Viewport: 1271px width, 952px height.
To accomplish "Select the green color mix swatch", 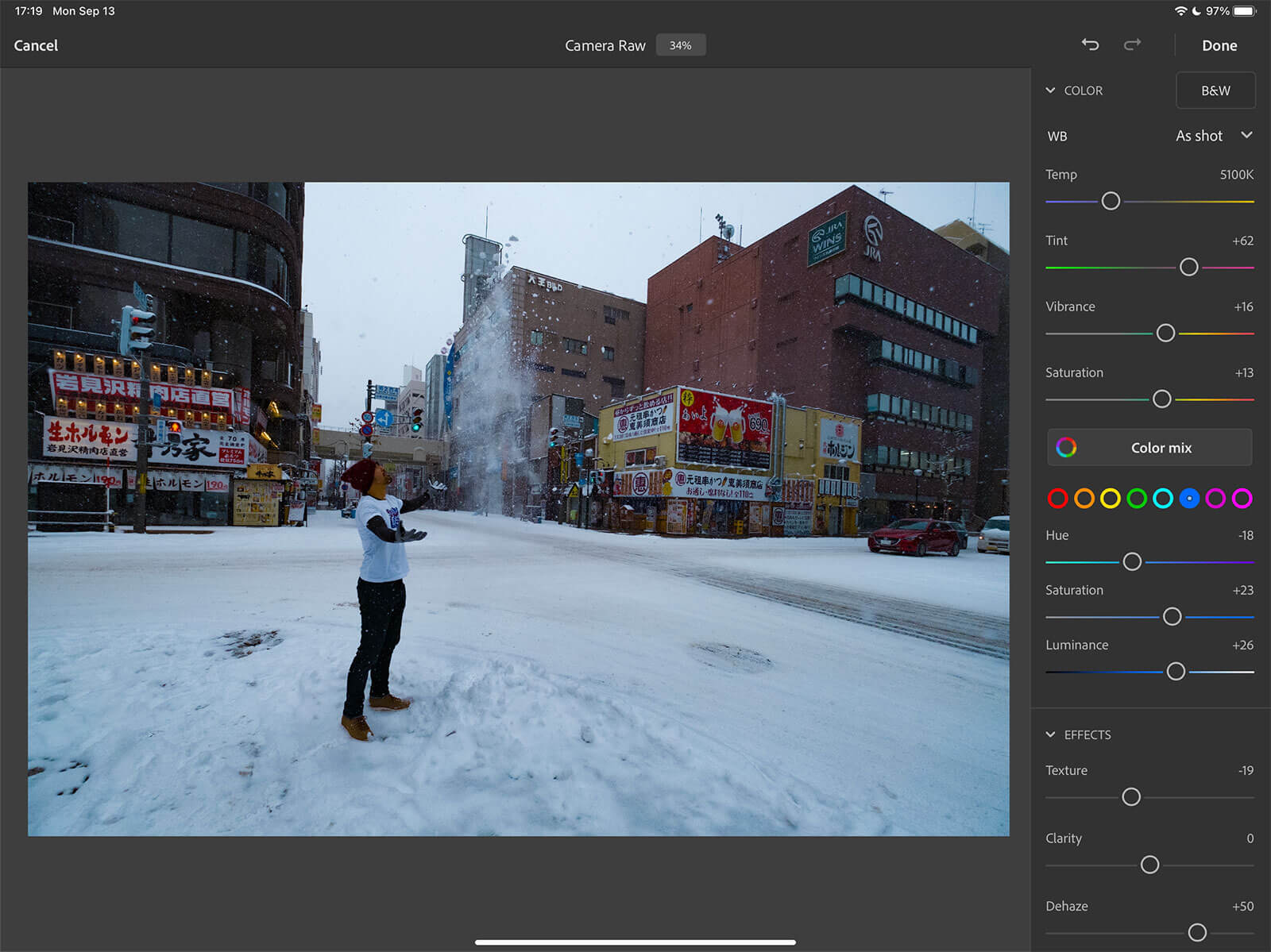I will (1137, 499).
